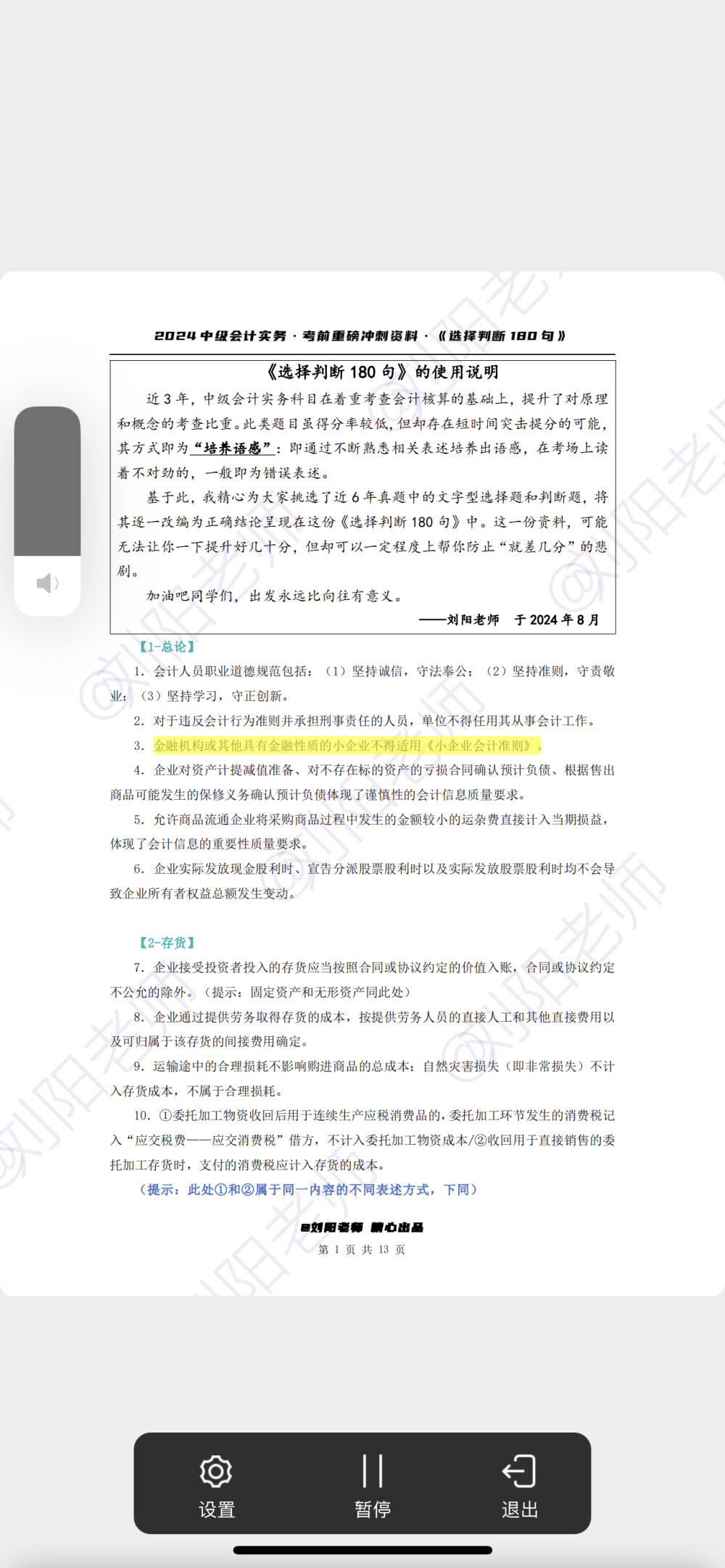Tap item 6 about 发放现金股利
725x1568 pixels.
point(362,881)
